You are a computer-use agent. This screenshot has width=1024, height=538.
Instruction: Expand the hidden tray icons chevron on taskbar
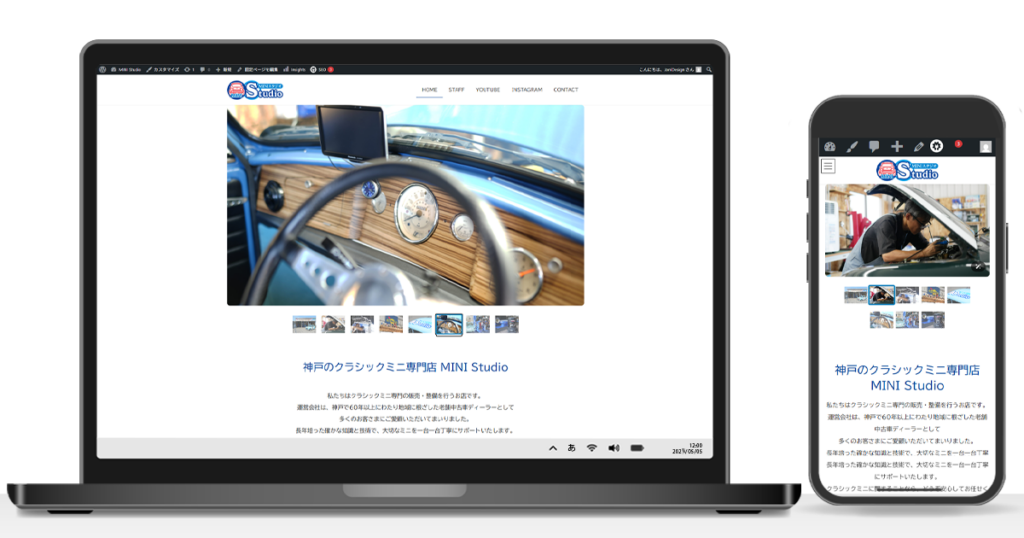coord(553,448)
